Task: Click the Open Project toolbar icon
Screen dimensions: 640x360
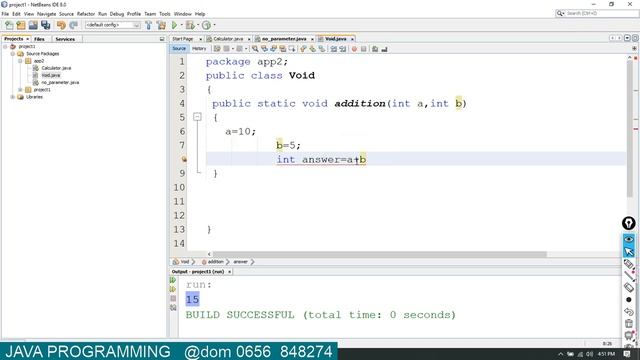Action: point(33,25)
